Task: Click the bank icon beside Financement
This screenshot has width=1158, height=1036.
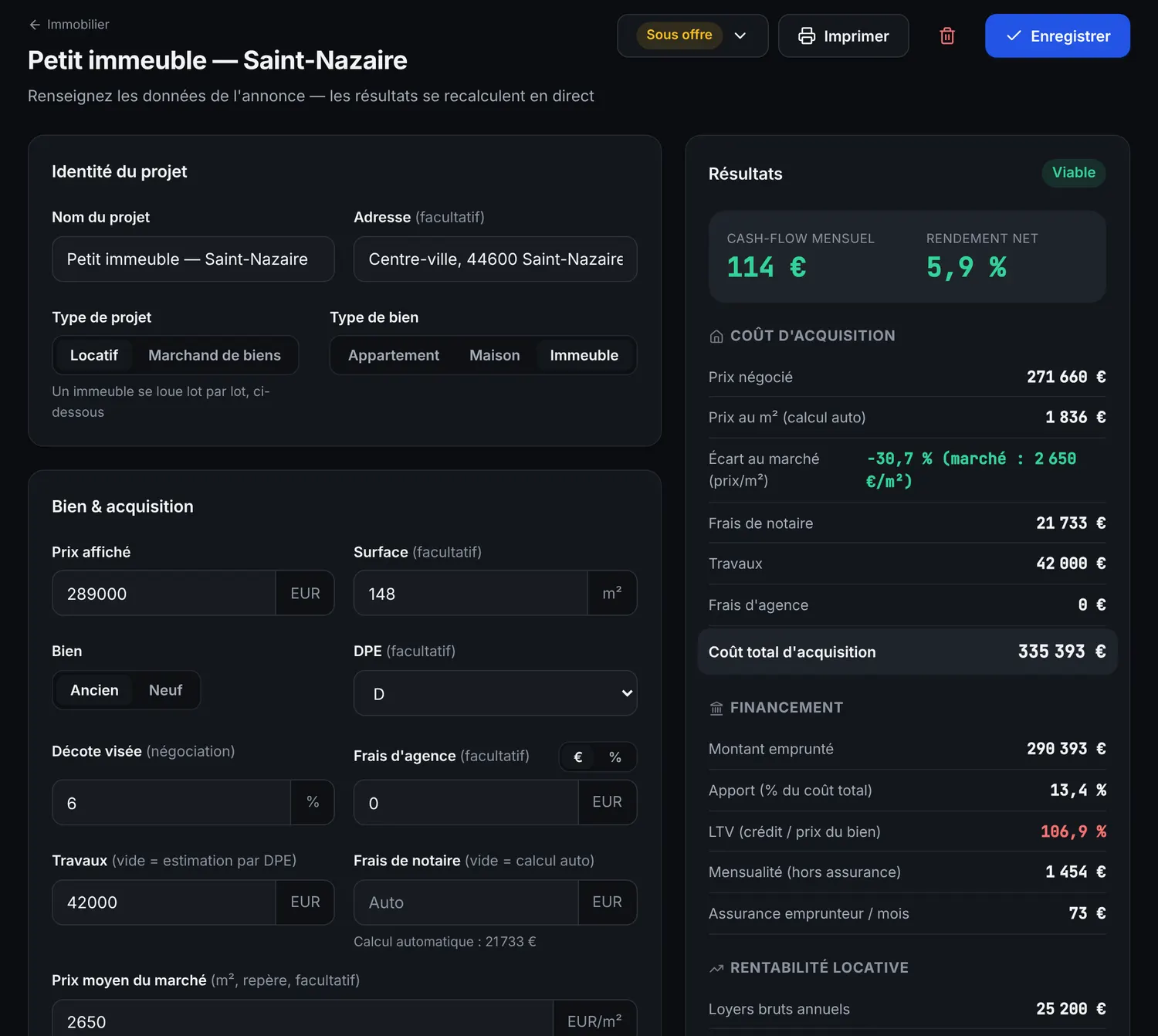Action: [716, 708]
